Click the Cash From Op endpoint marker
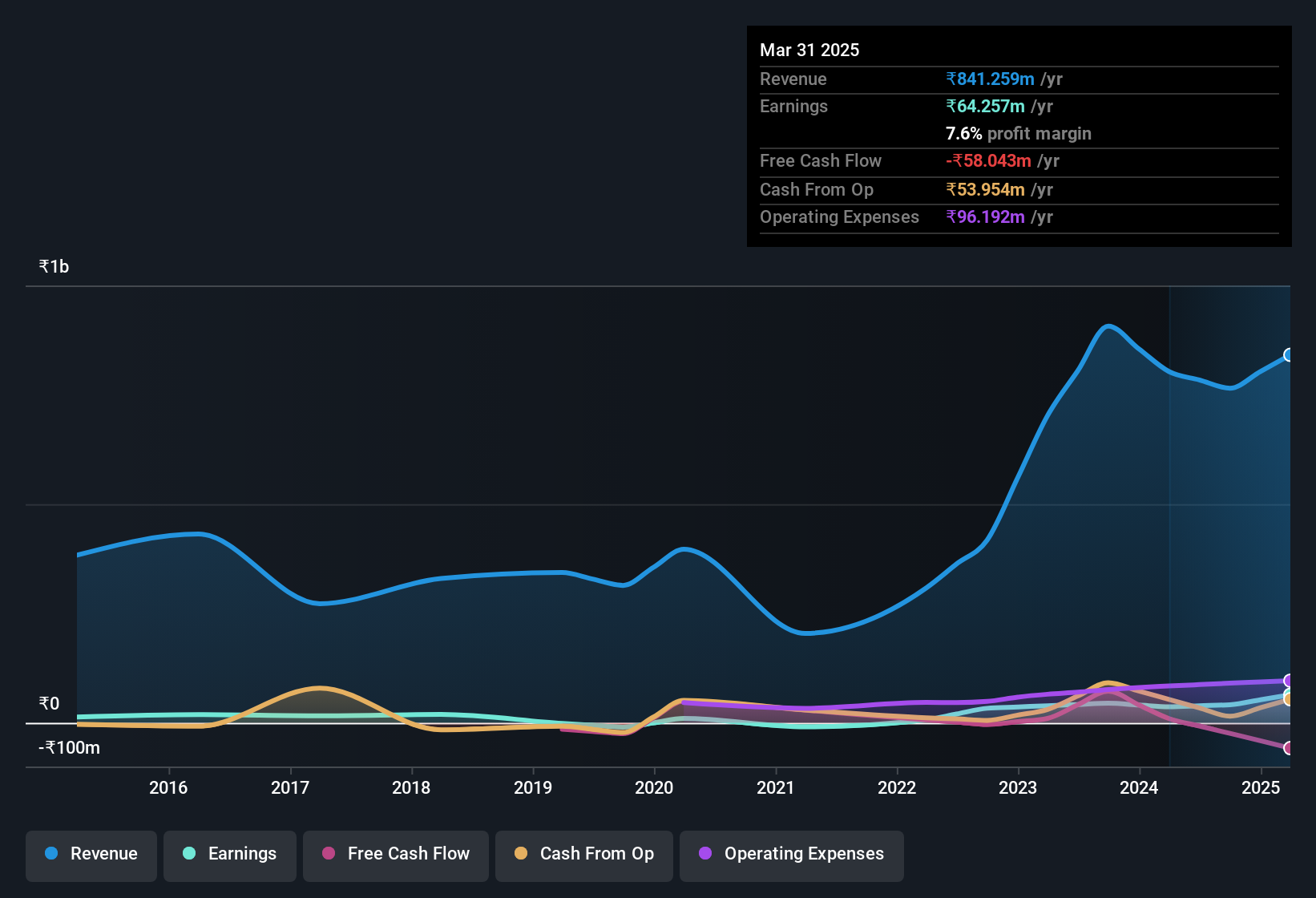 pos(1289,699)
